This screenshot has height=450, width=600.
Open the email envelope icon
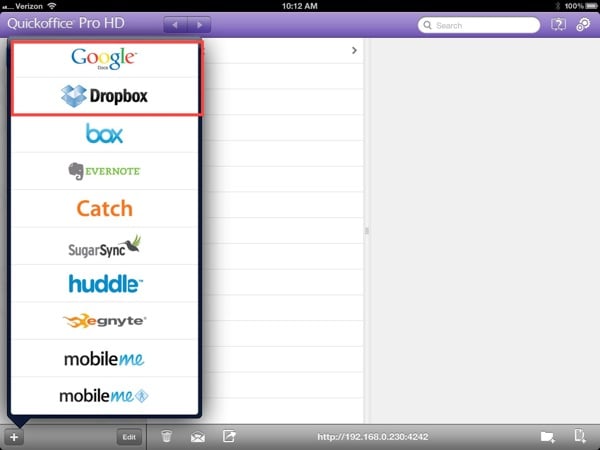[x=198, y=437]
